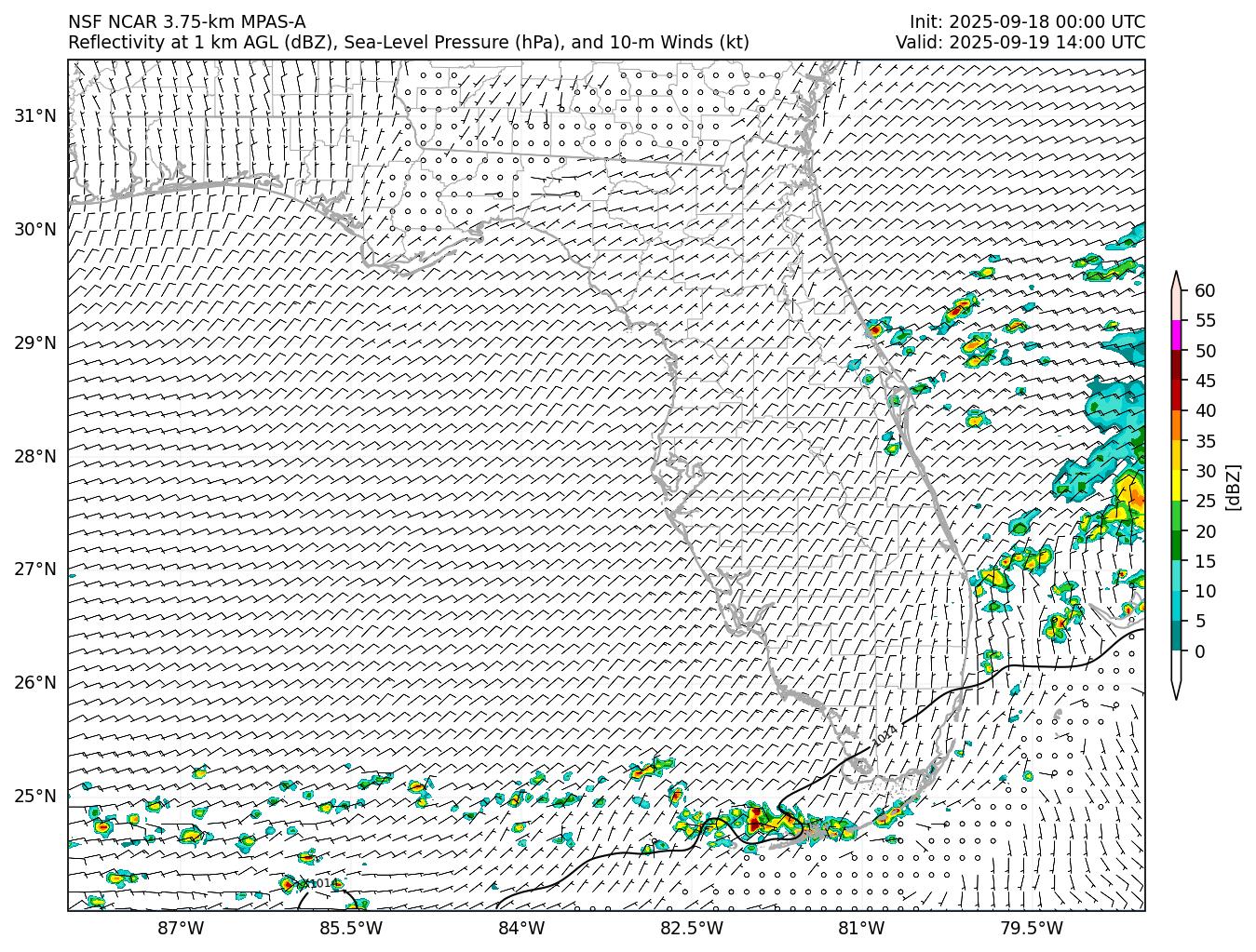Click the 87°W longitude tick label
The width and height of the screenshot is (1256, 952).
pyautogui.click(x=181, y=928)
